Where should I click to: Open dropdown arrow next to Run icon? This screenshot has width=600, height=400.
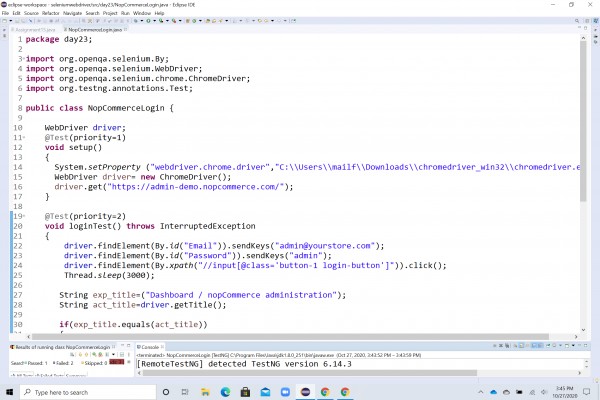(155, 21)
